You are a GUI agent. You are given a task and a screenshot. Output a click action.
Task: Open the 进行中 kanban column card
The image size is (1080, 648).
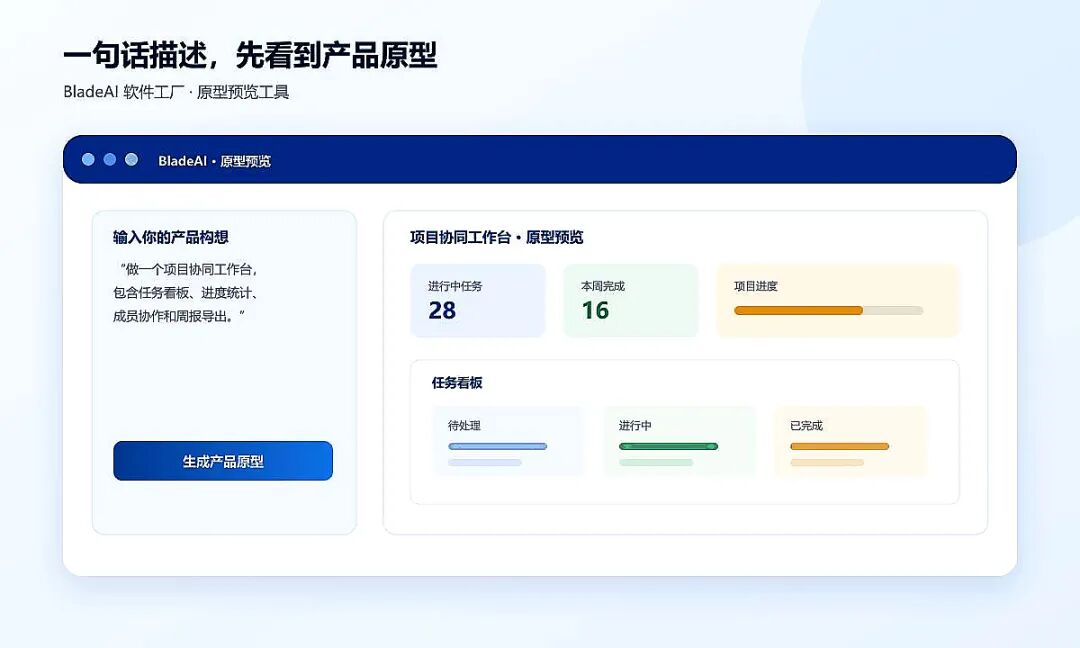click(680, 441)
